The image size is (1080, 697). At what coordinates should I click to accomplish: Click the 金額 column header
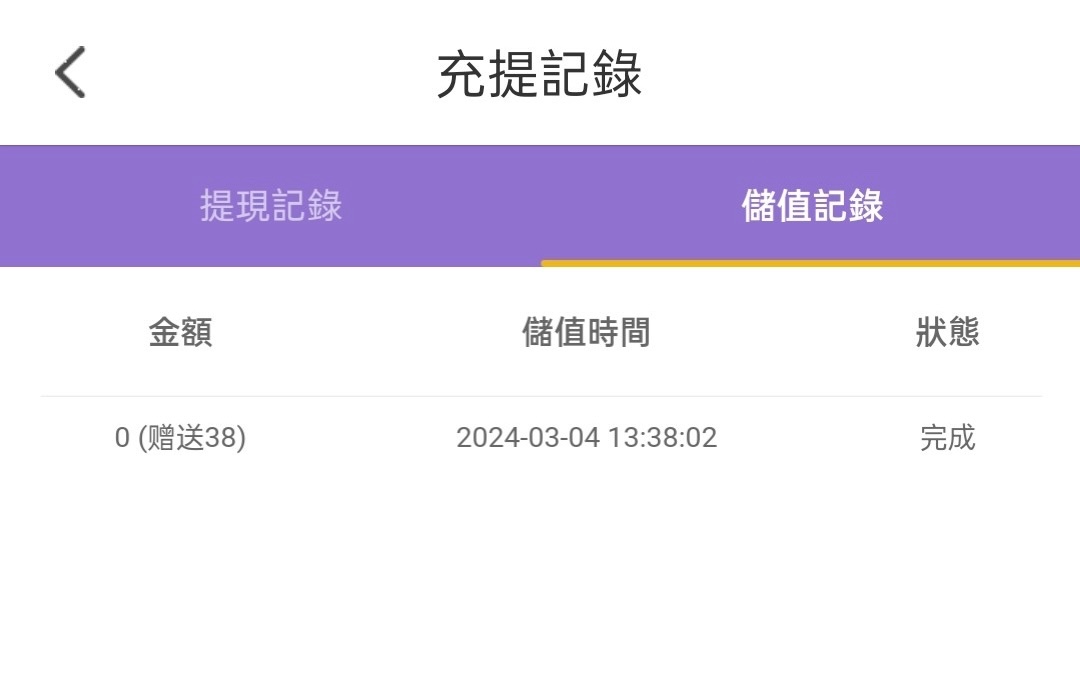click(180, 332)
